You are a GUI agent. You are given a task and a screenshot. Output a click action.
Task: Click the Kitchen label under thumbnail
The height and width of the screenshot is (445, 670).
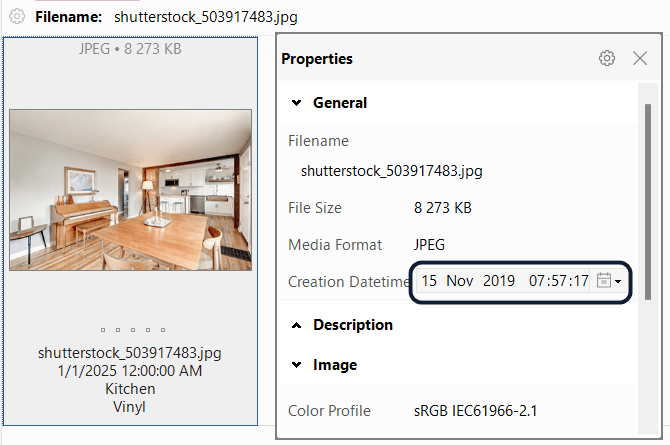pyautogui.click(x=130, y=388)
